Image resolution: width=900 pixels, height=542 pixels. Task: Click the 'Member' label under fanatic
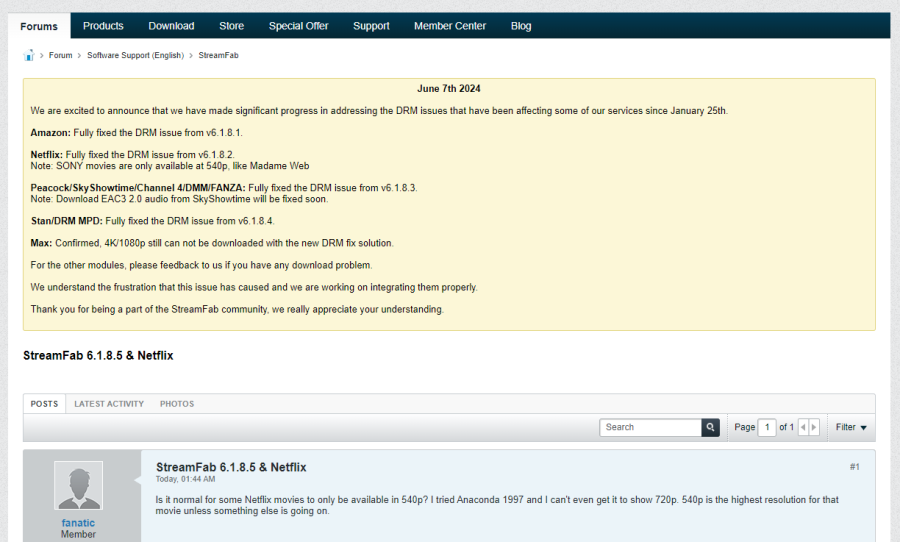78,535
